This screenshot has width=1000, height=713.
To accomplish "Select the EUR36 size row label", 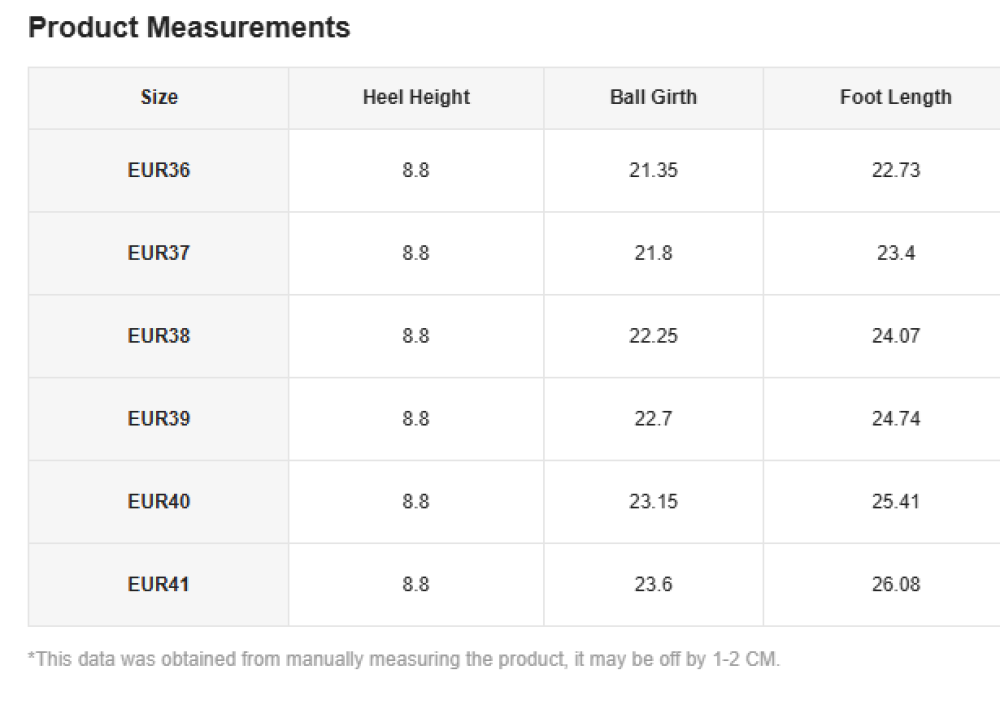I will [159, 170].
